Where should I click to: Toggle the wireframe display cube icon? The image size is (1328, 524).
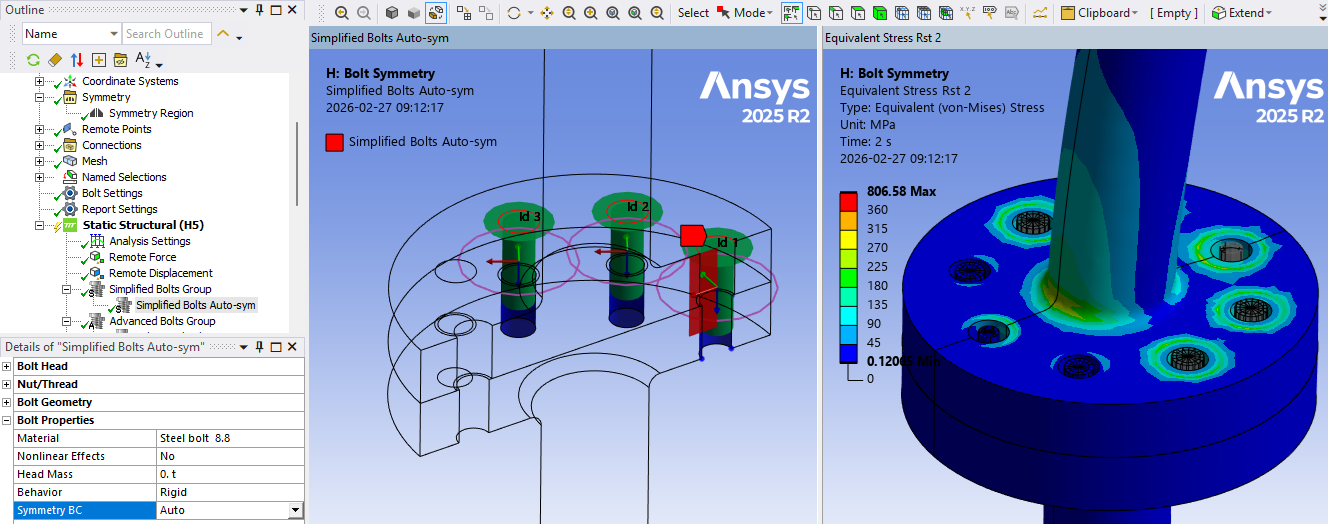[392, 13]
